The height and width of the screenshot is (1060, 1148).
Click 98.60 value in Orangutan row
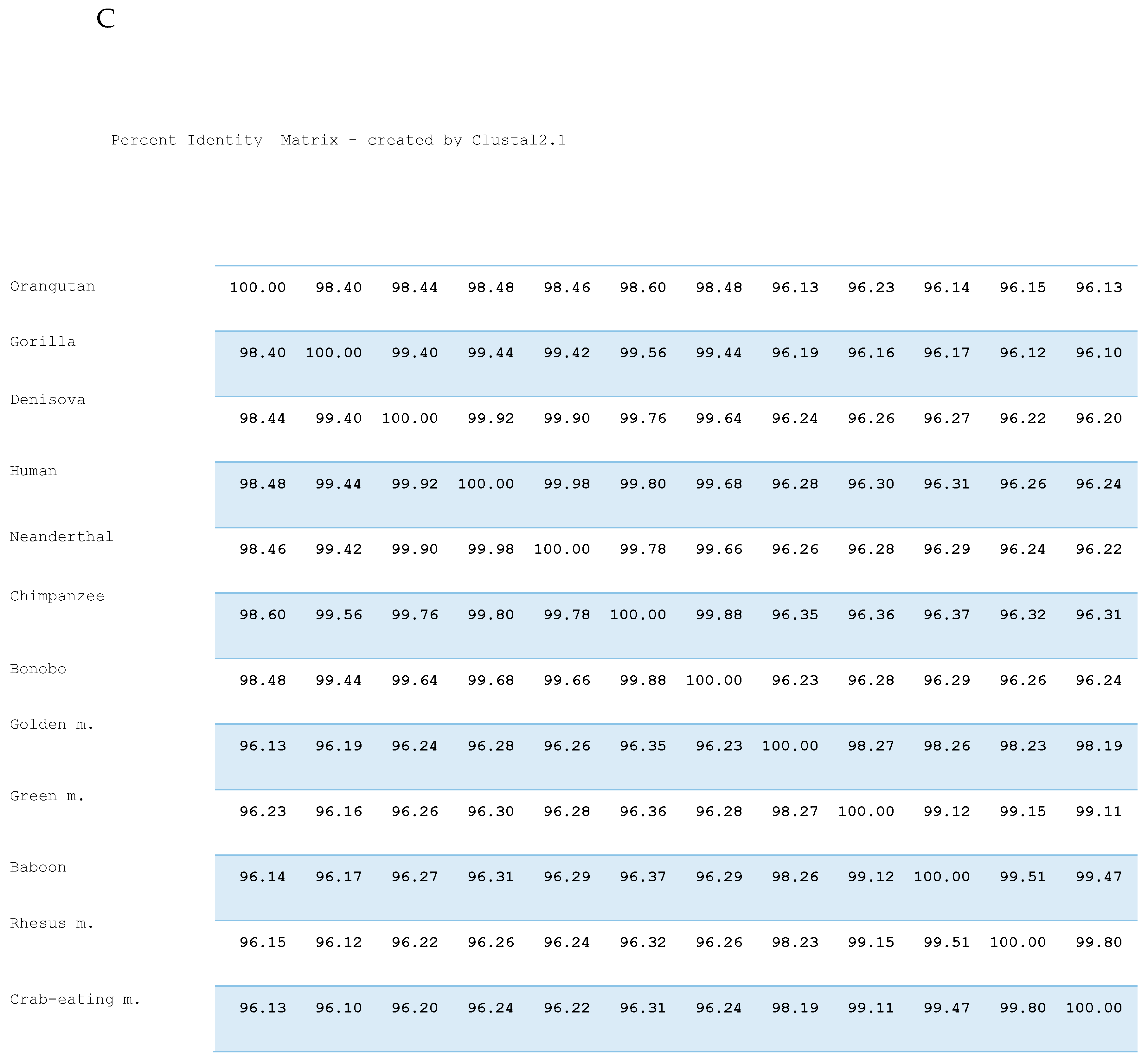click(643, 287)
